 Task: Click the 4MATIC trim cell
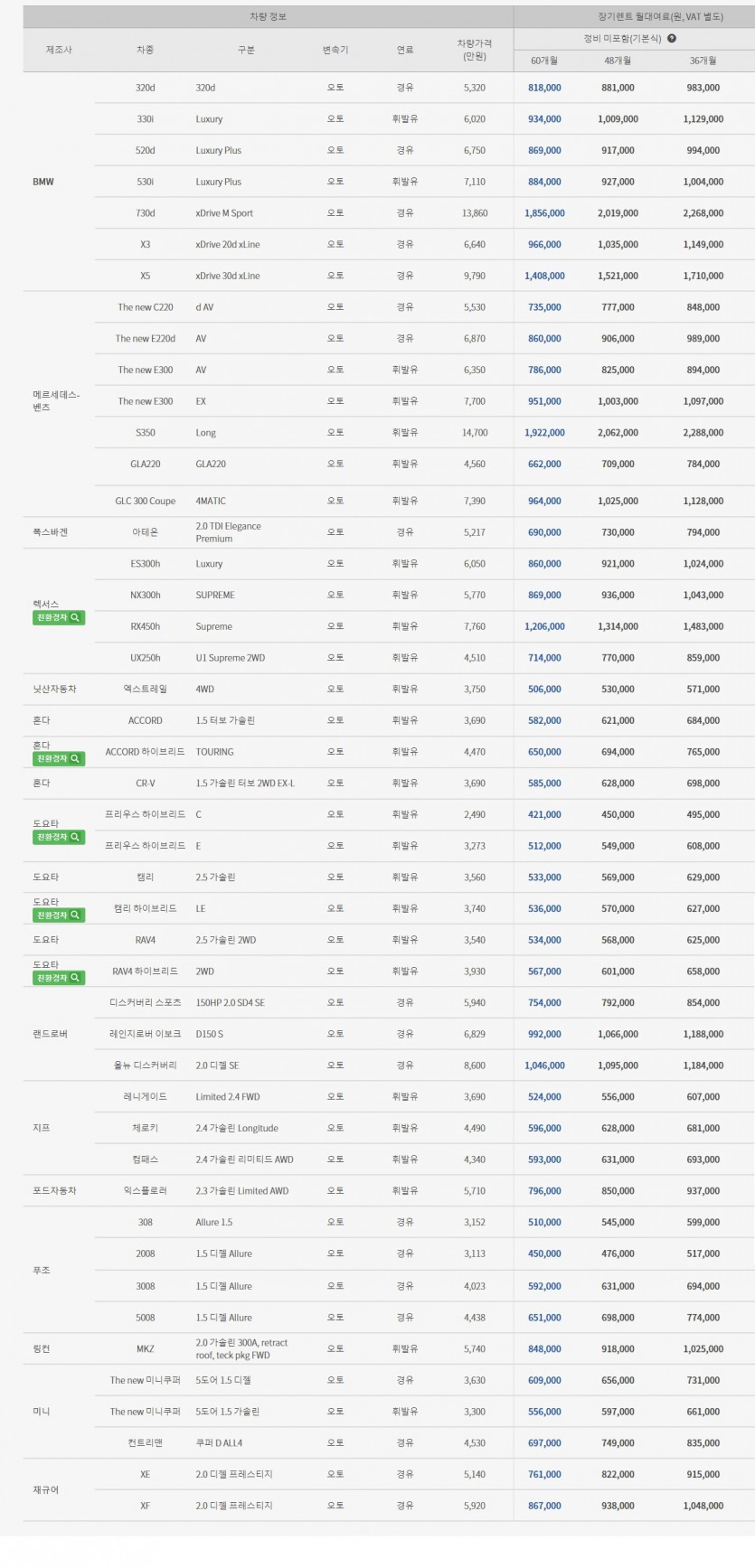point(211,501)
